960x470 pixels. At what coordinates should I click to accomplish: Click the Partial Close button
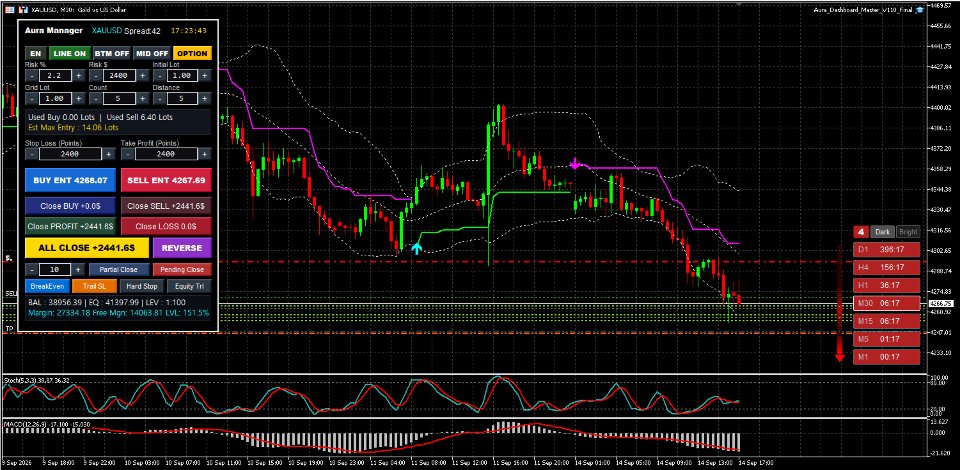tap(119, 269)
